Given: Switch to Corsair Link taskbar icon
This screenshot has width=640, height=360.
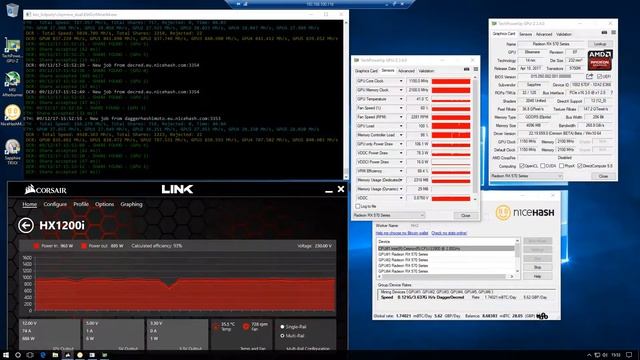Looking at the screenshot, I should click(x=68, y=355).
